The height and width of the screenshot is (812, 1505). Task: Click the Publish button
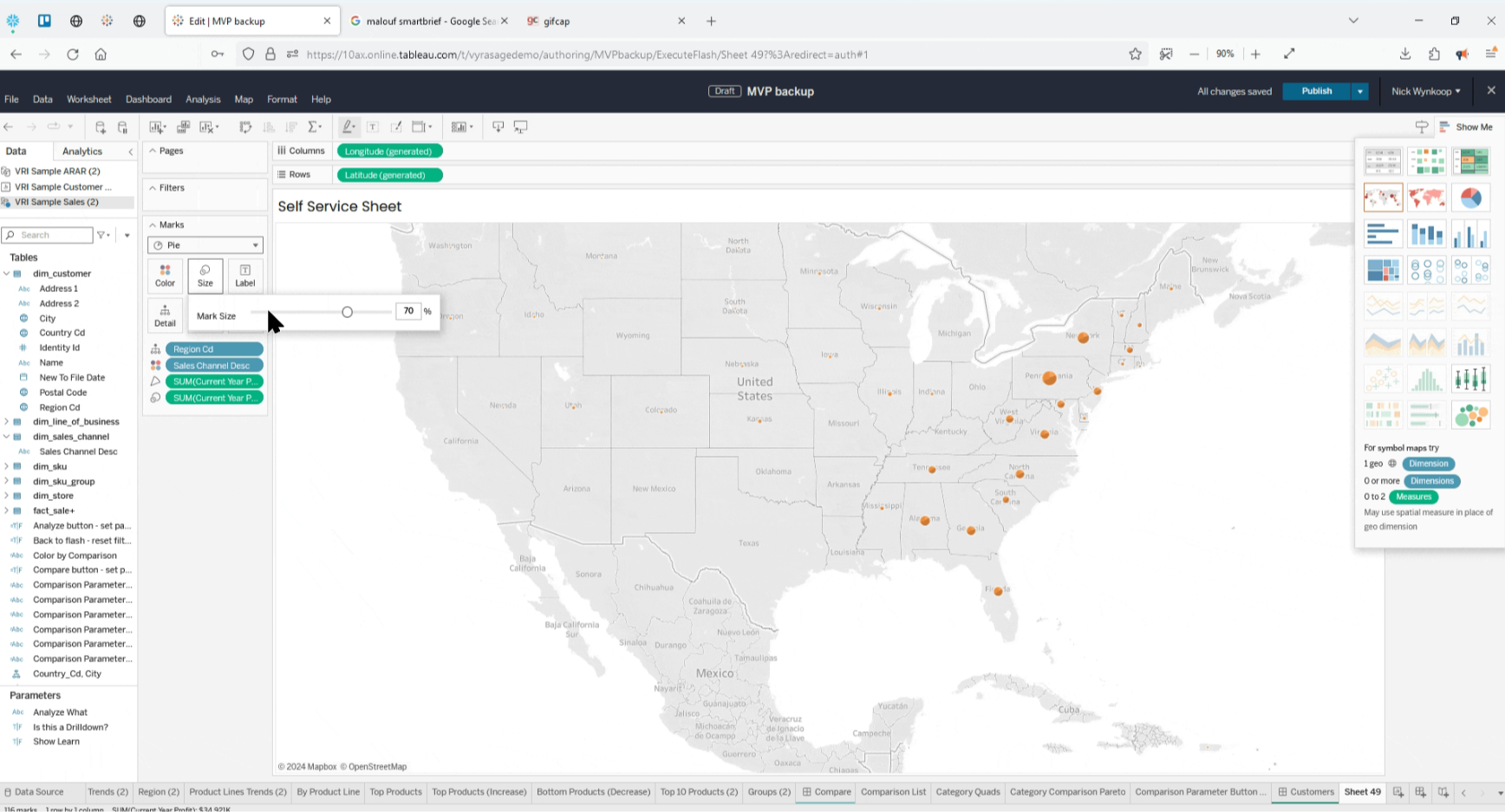pyautogui.click(x=1315, y=91)
